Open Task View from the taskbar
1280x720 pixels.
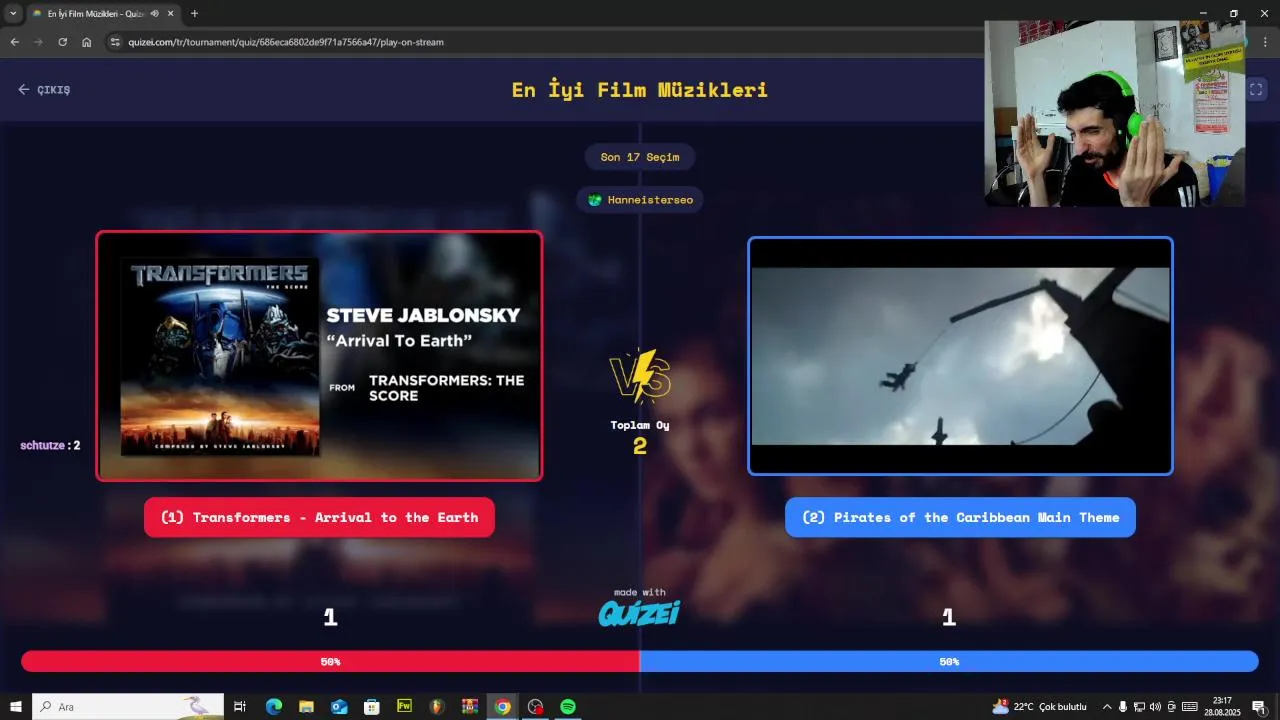point(240,707)
